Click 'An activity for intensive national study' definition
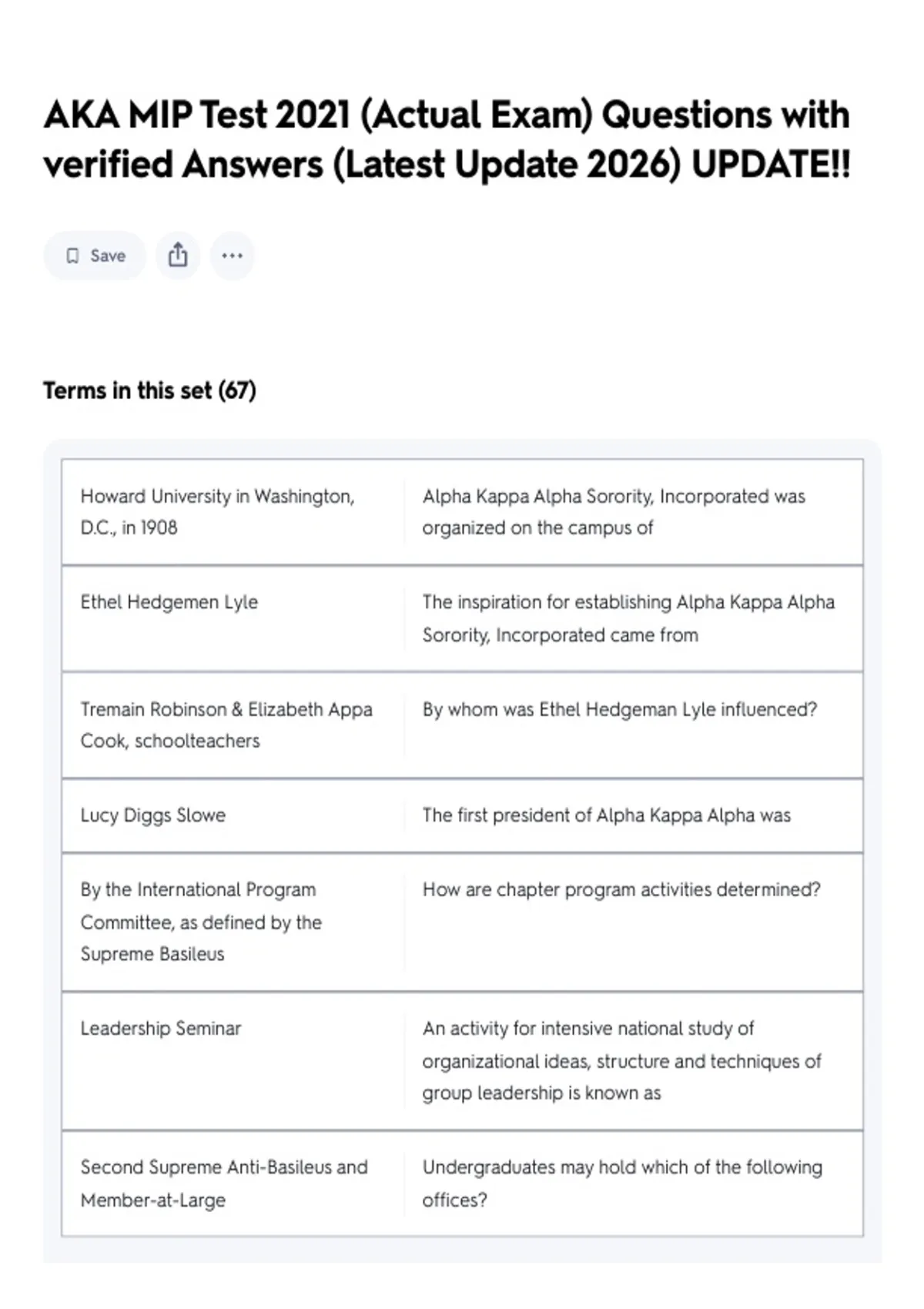The image size is (924, 1309). (x=622, y=1061)
